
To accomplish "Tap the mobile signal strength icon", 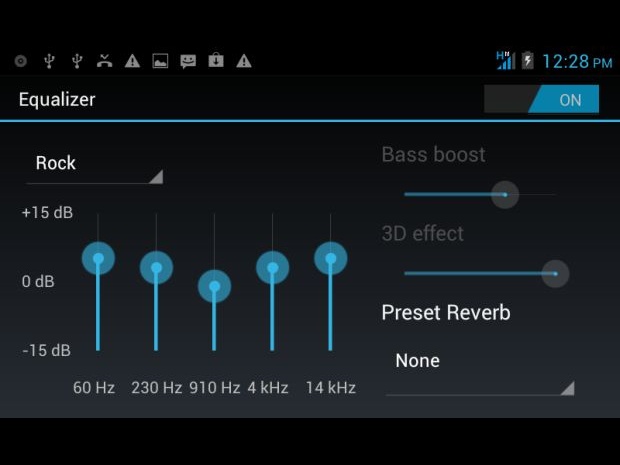I will 506,61.
